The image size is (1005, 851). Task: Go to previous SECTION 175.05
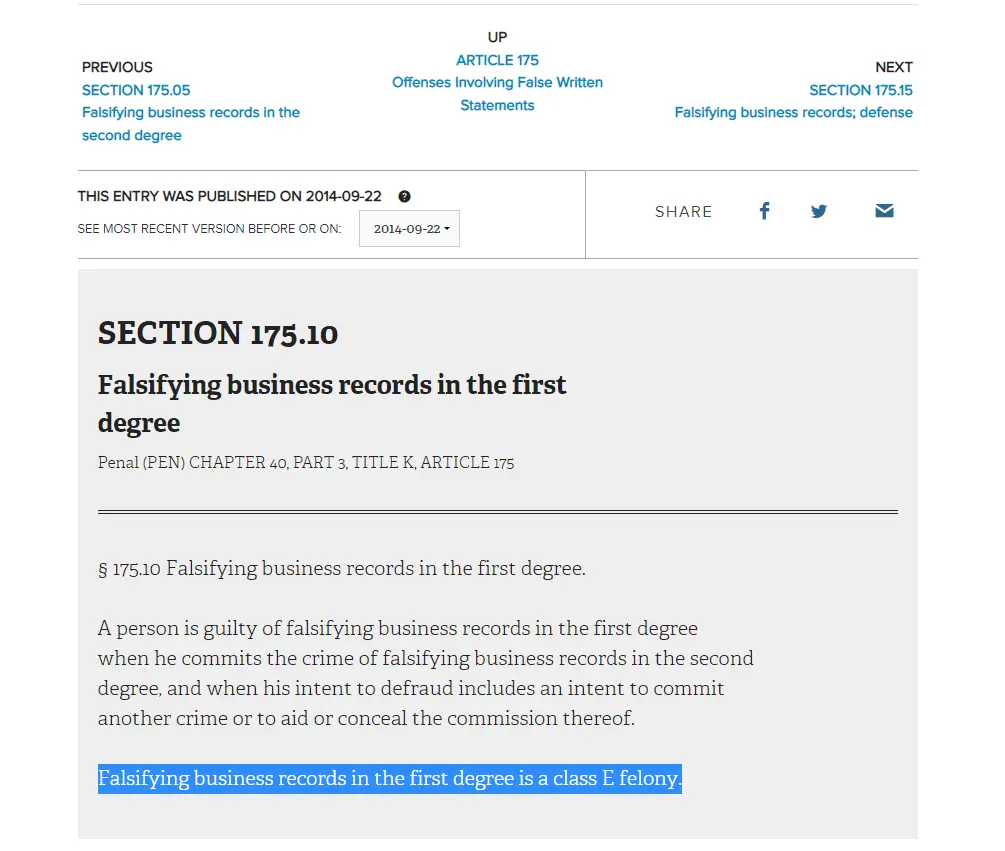136,90
